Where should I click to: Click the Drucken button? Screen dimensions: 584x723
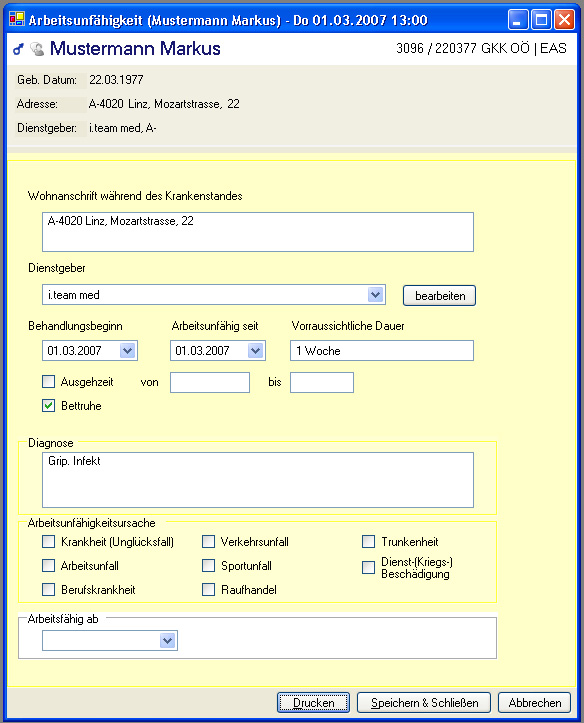click(313, 703)
